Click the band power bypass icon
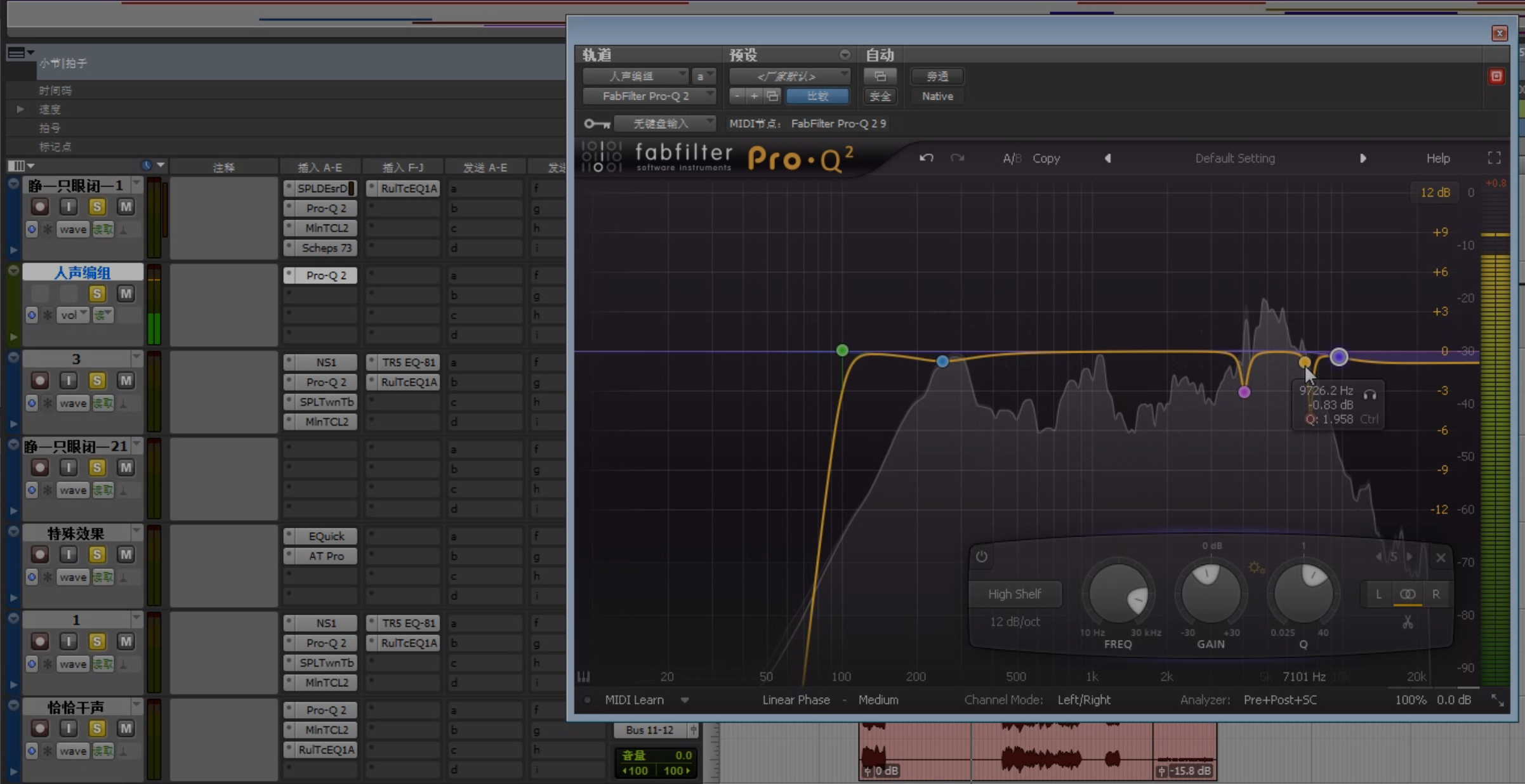Viewport: 1525px width, 784px height. [x=981, y=557]
